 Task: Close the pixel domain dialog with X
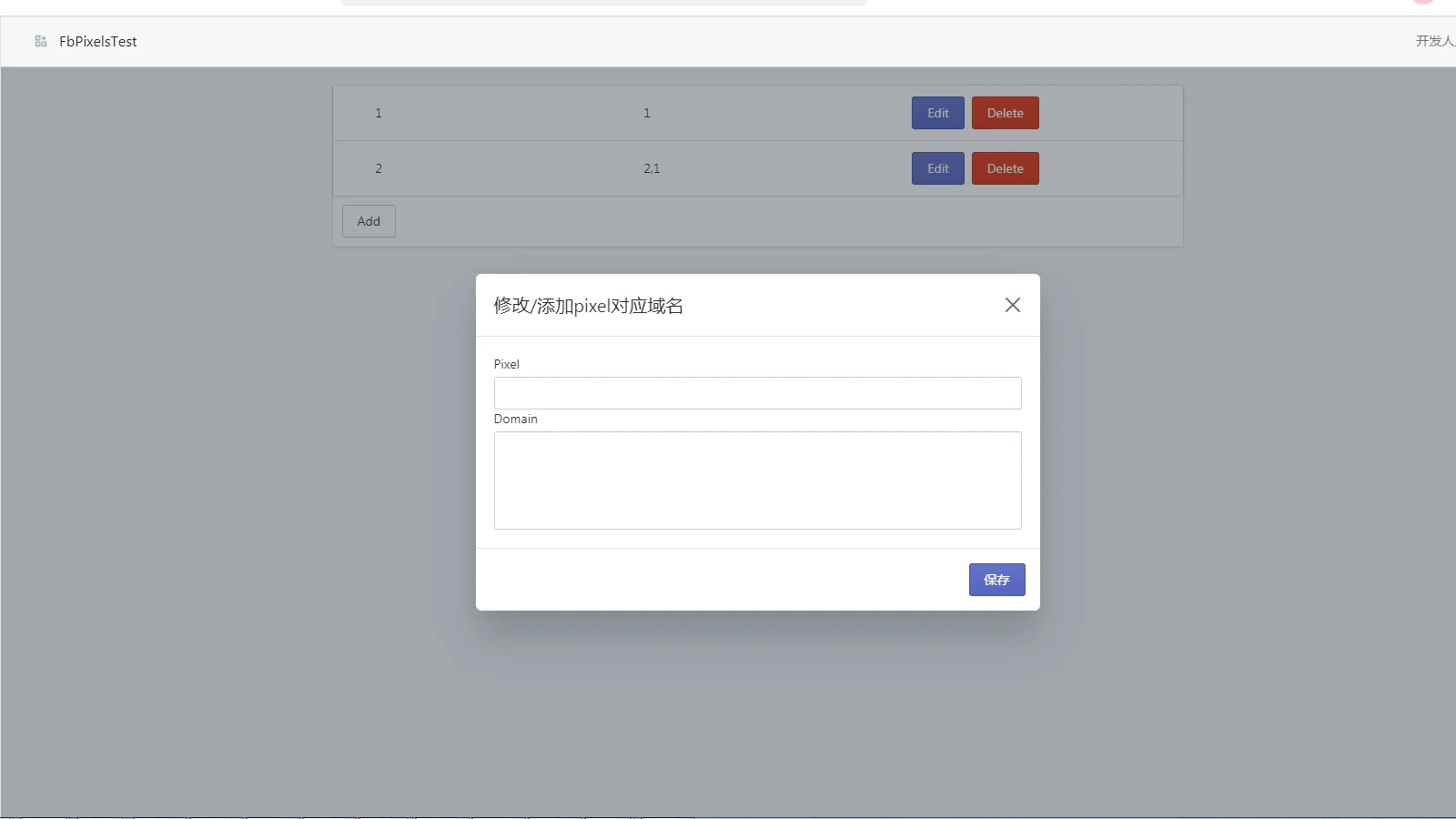(1012, 305)
